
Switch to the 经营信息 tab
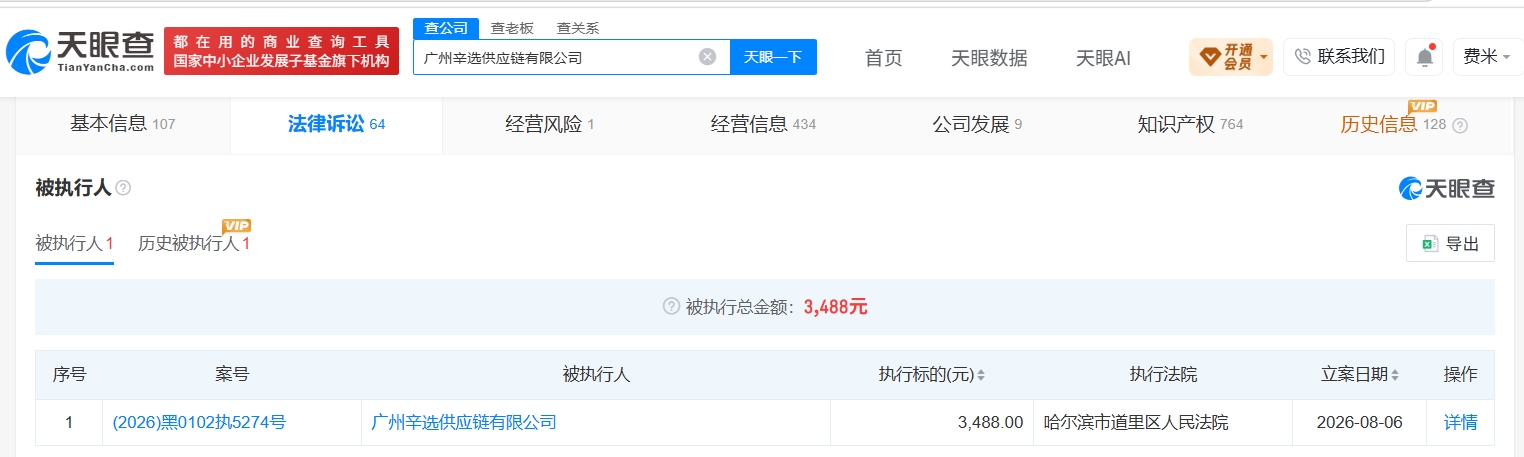tap(763, 125)
